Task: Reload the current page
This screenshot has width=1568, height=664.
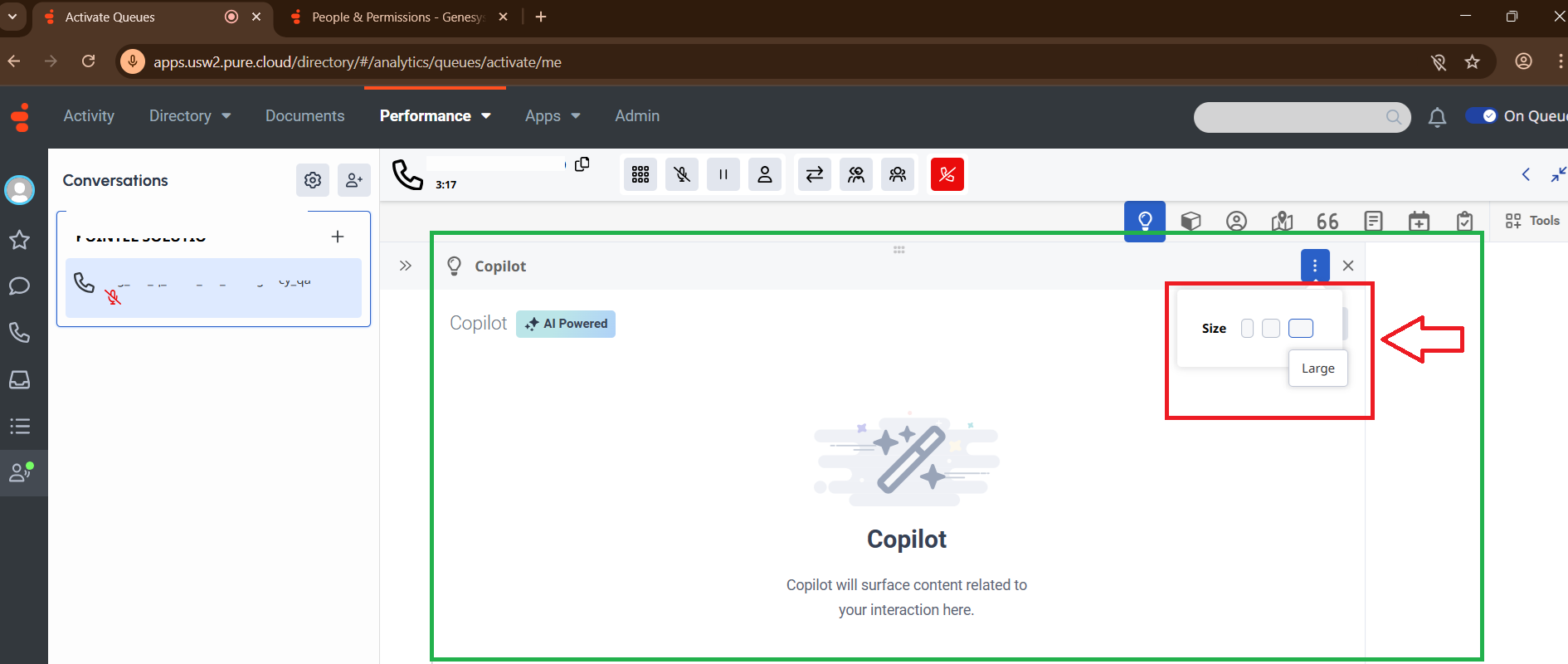Action: (89, 61)
